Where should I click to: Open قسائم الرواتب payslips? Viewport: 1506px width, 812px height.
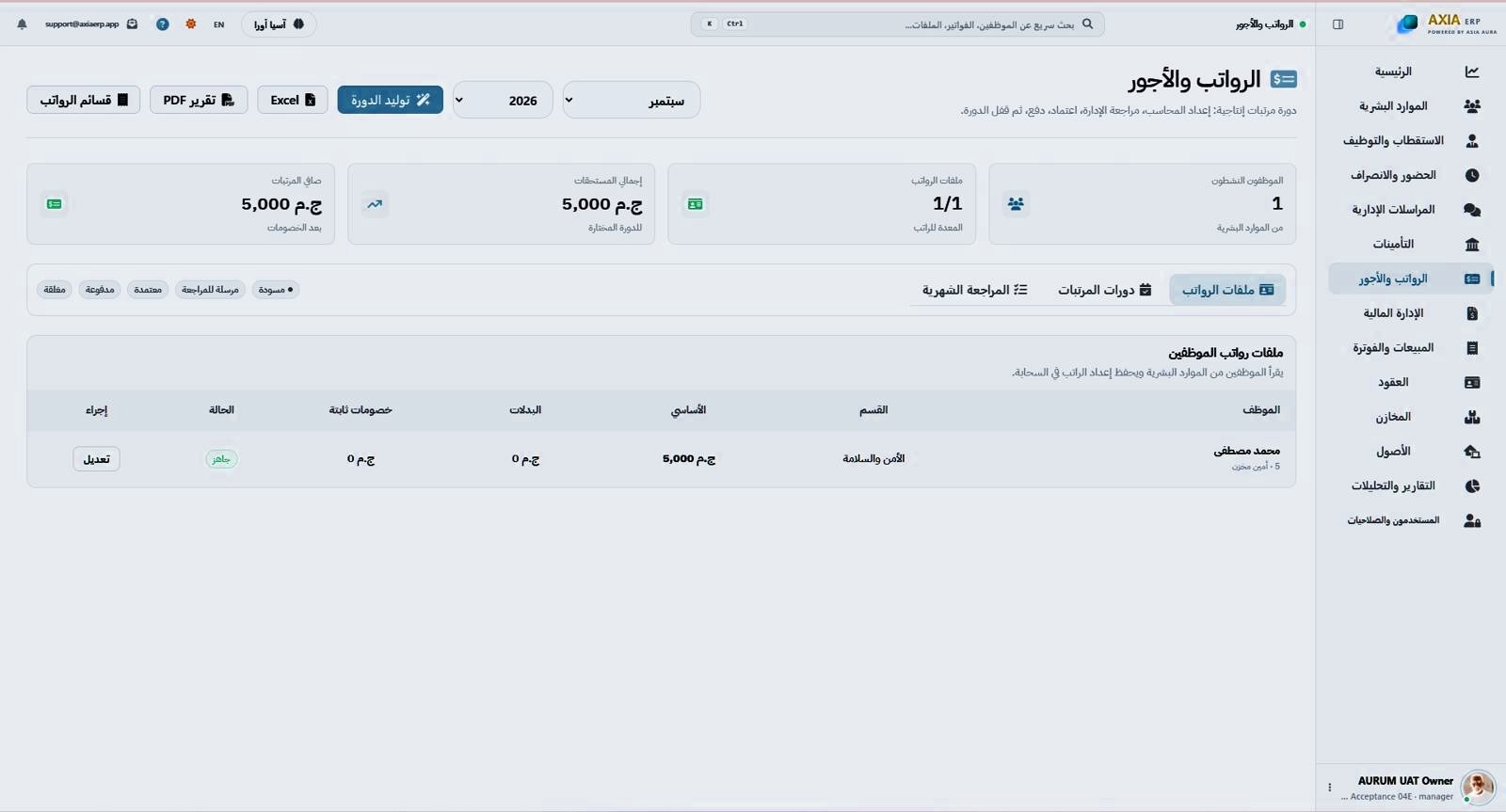tap(84, 100)
